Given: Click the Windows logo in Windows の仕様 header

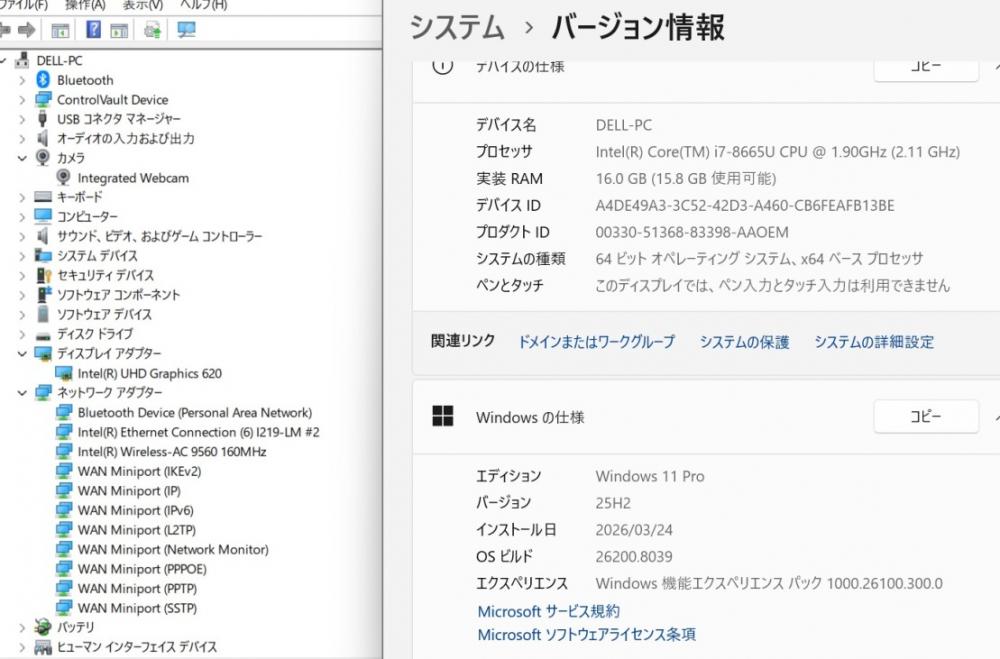Looking at the screenshot, I should pyautogui.click(x=443, y=416).
